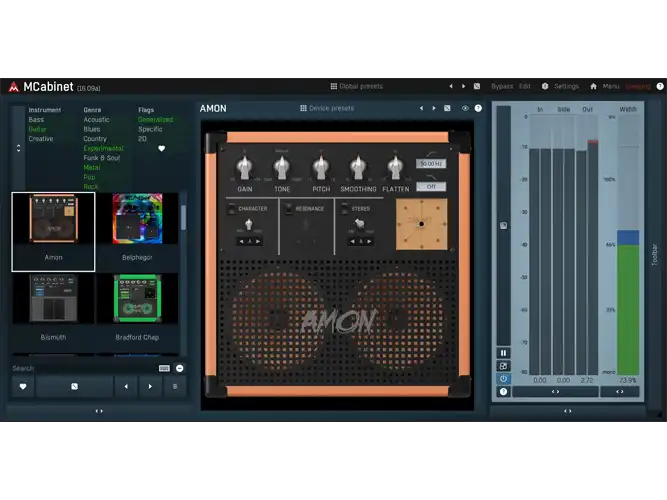
Task: Open the Menu item
Action: [x=611, y=86]
